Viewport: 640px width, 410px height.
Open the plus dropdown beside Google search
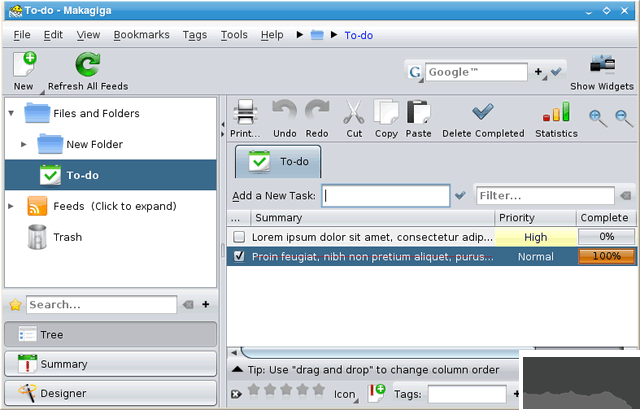click(x=540, y=73)
